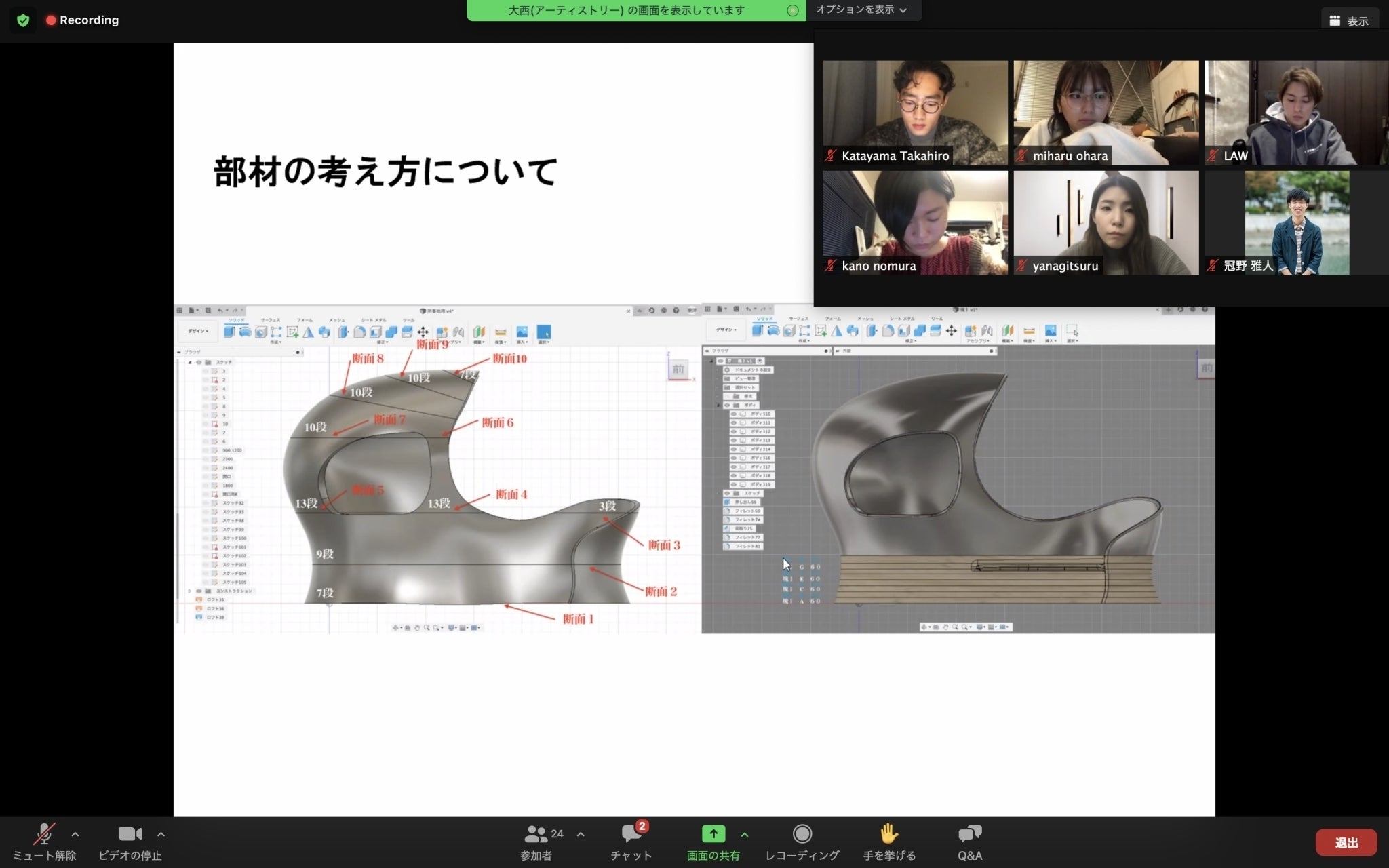Click the unmute microphone icon

(45, 834)
